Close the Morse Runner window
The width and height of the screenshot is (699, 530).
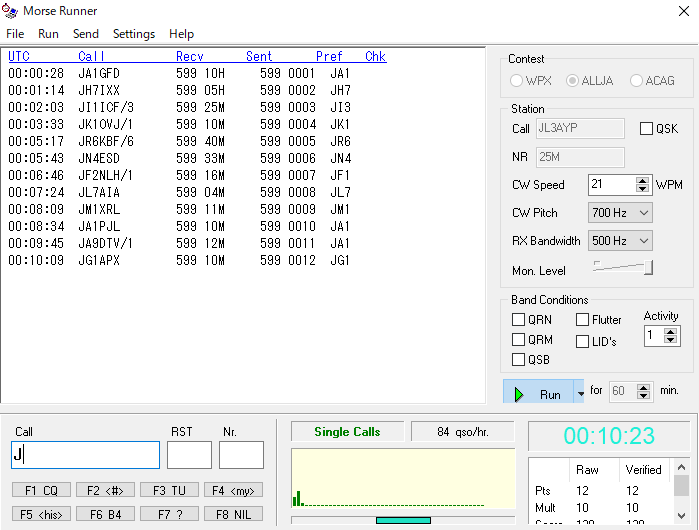coord(684,11)
